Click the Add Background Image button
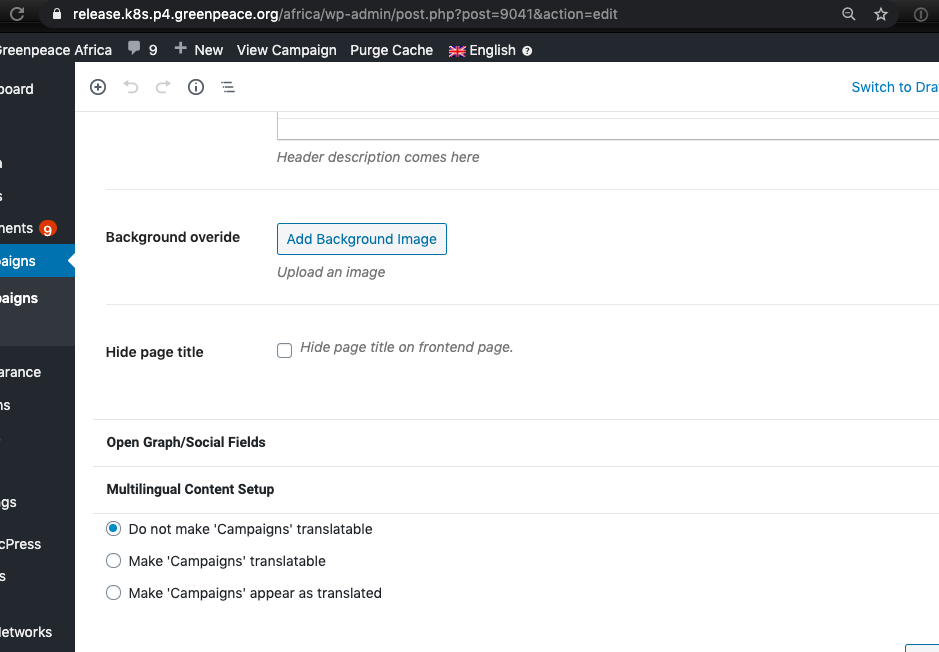This screenshot has width=939, height=652. click(362, 239)
